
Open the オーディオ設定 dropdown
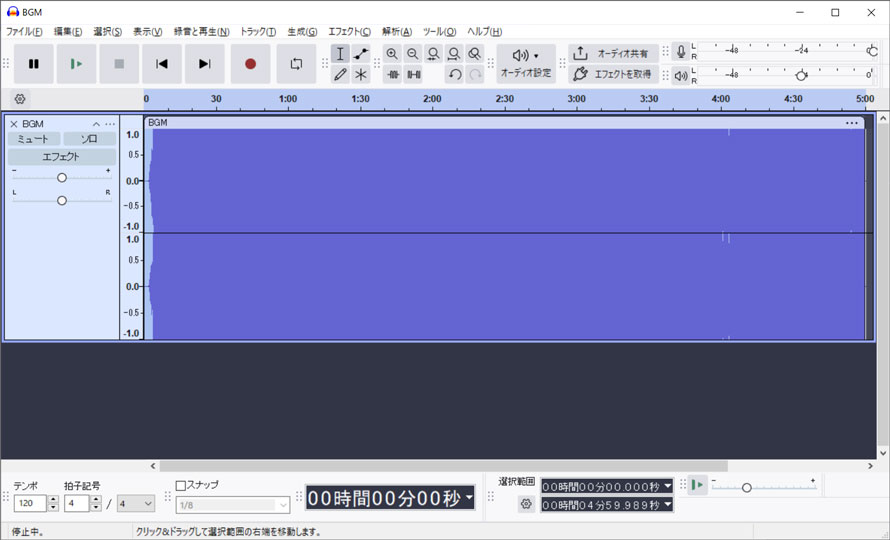pyautogui.click(x=526, y=64)
